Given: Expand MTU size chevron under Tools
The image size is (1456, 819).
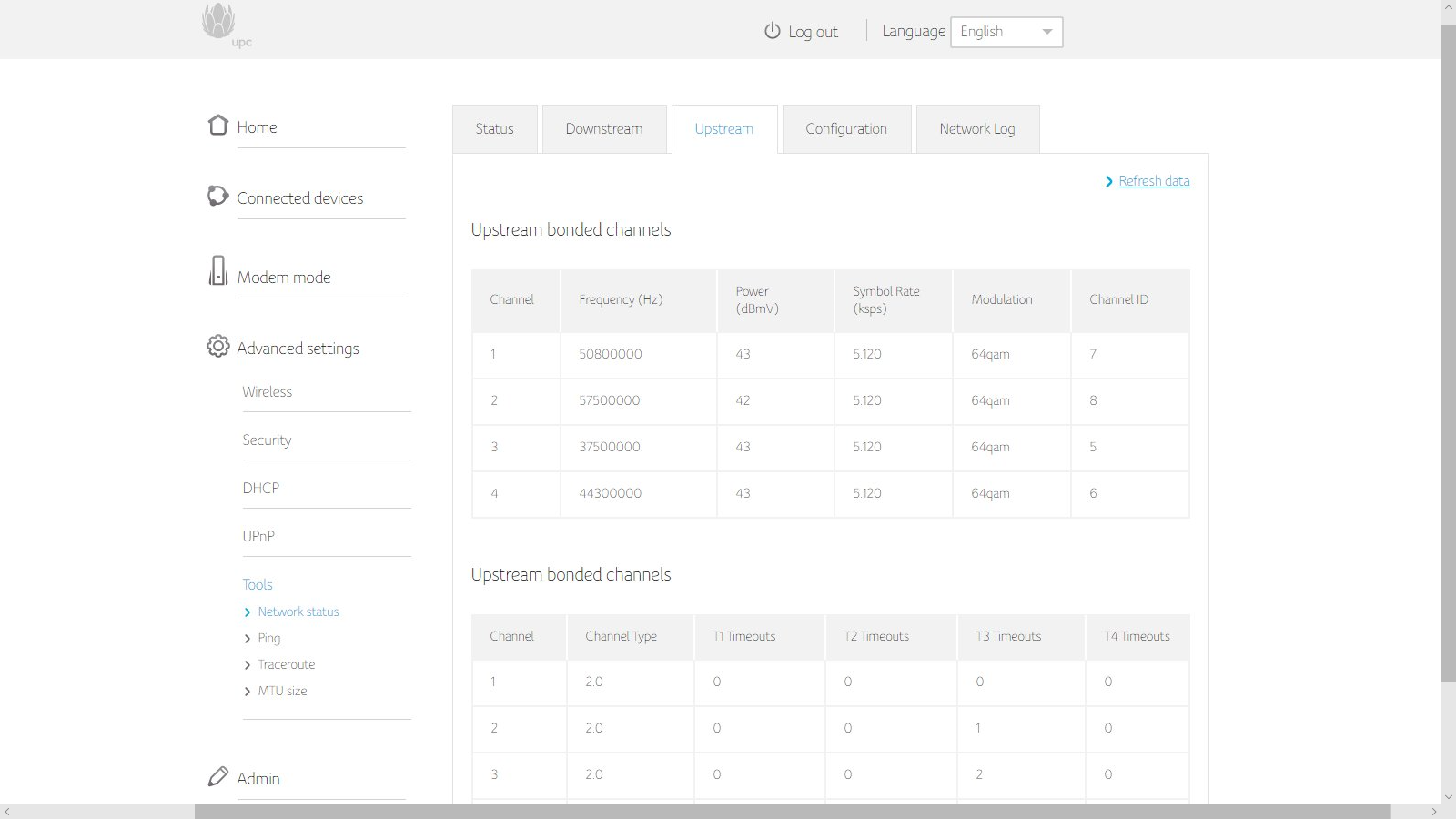Looking at the screenshot, I should point(248,692).
